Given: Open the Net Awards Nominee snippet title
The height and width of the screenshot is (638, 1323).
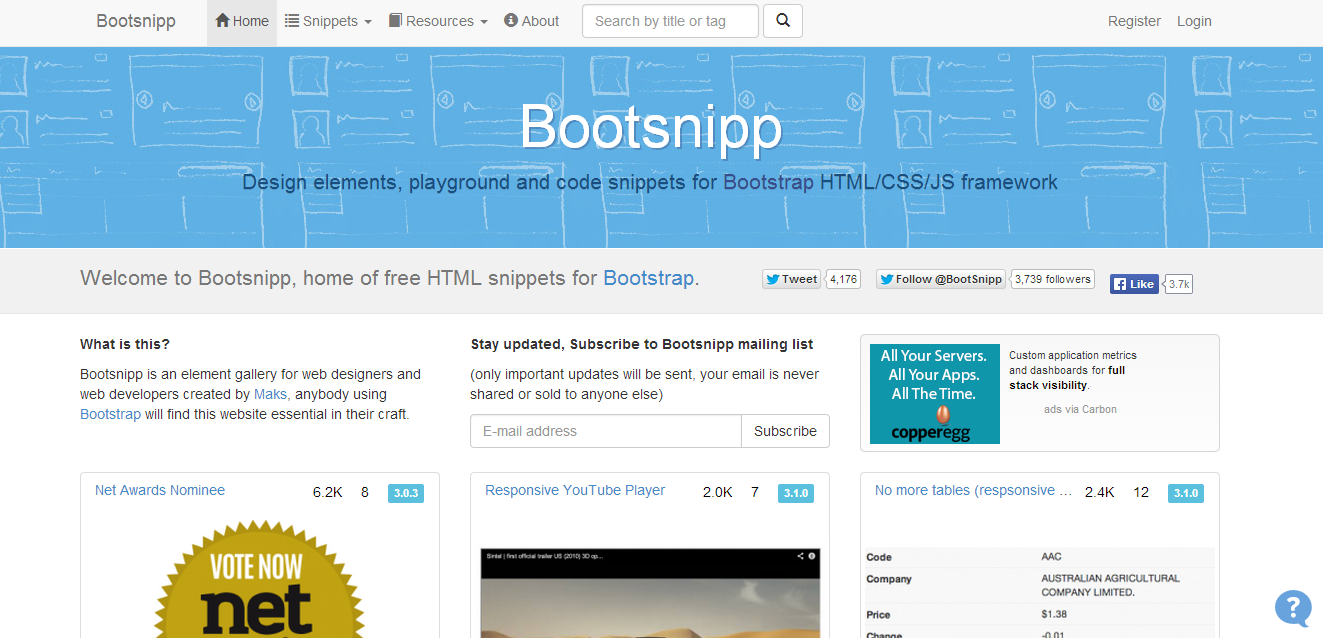Looking at the screenshot, I should coord(160,490).
